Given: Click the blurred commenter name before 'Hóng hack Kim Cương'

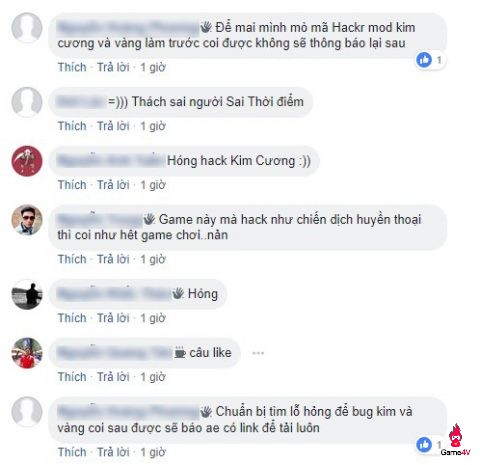Looking at the screenshot, I should [111, 161].
